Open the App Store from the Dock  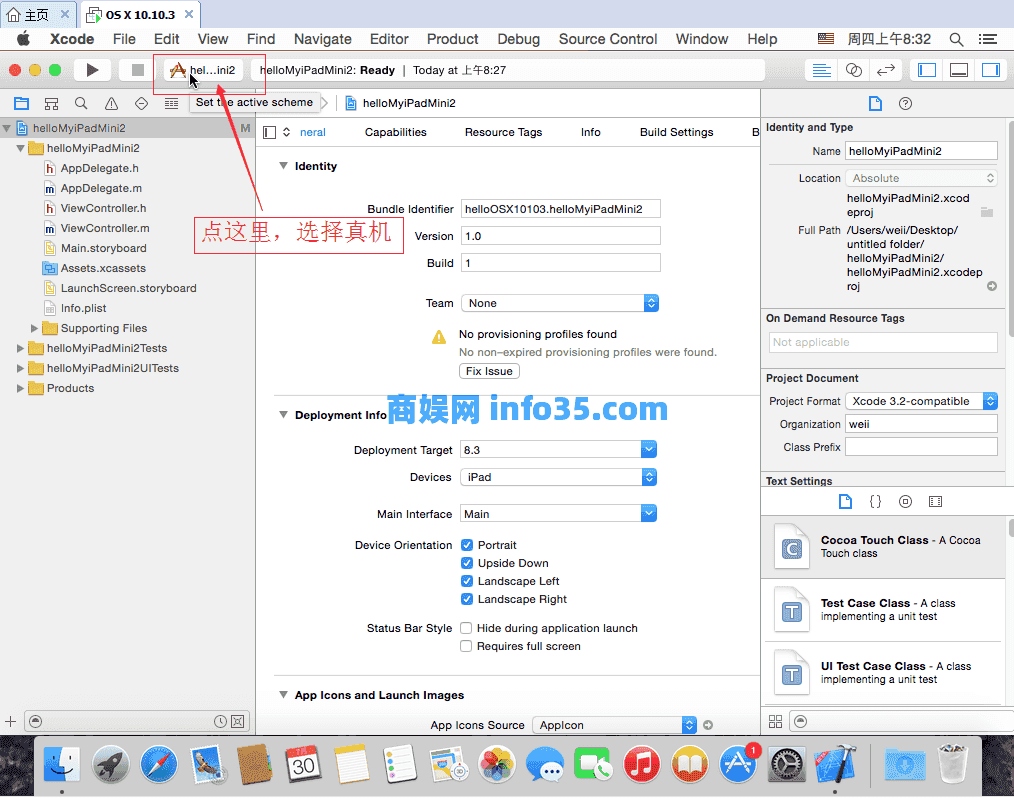[x=738, y=764]
